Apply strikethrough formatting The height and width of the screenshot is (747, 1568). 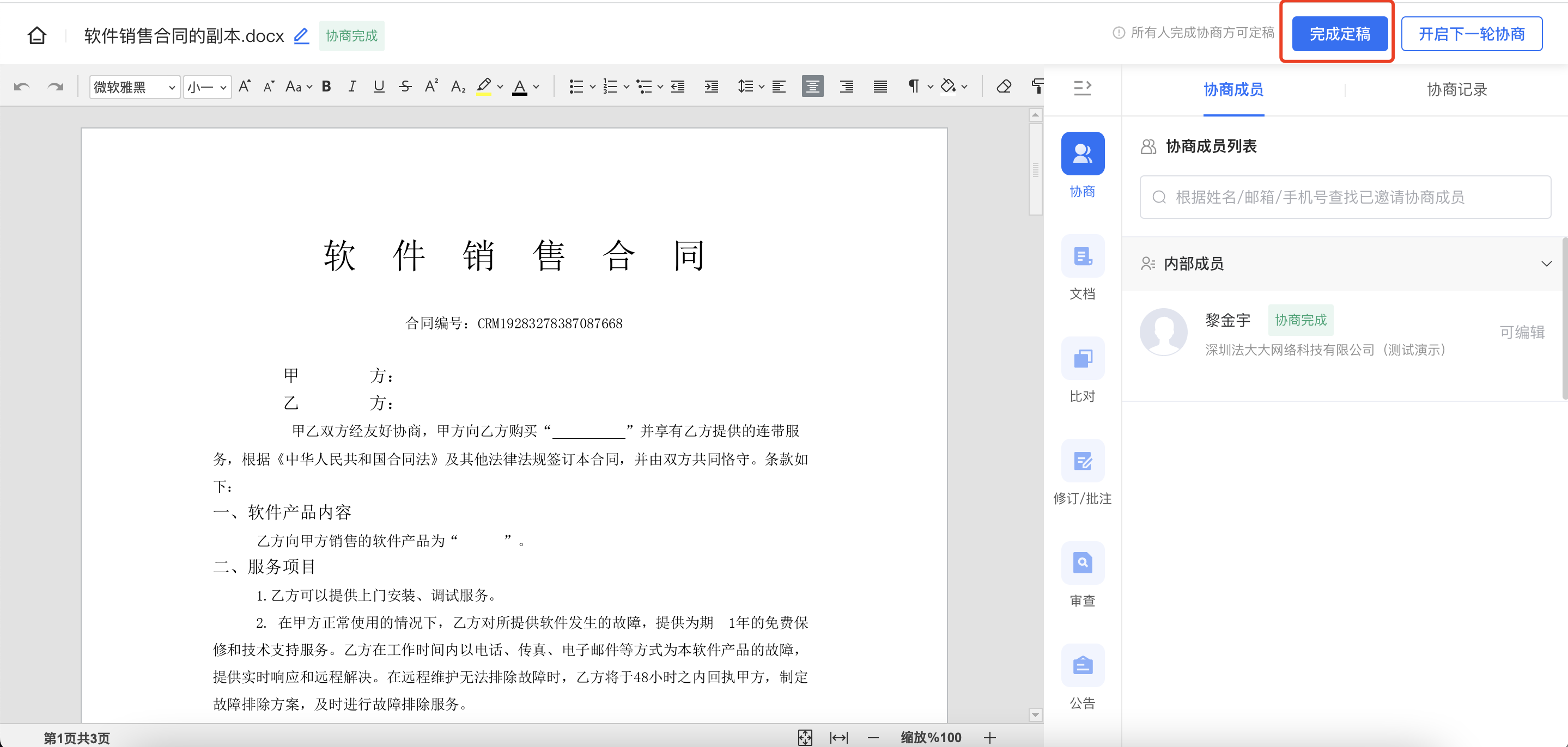pyautogui.click(x=405, y=87)
